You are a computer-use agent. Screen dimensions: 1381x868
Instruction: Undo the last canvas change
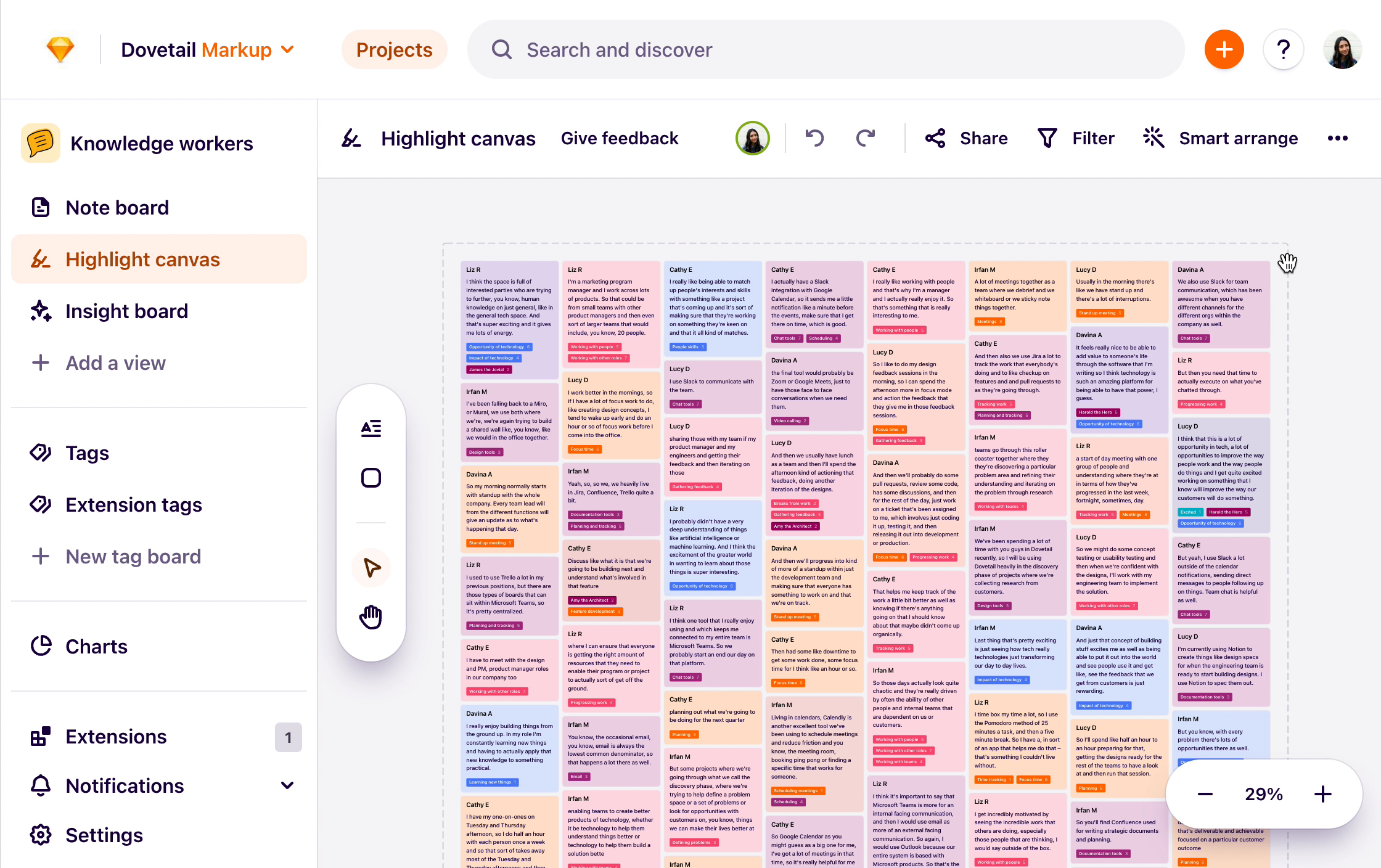point(814,138)
